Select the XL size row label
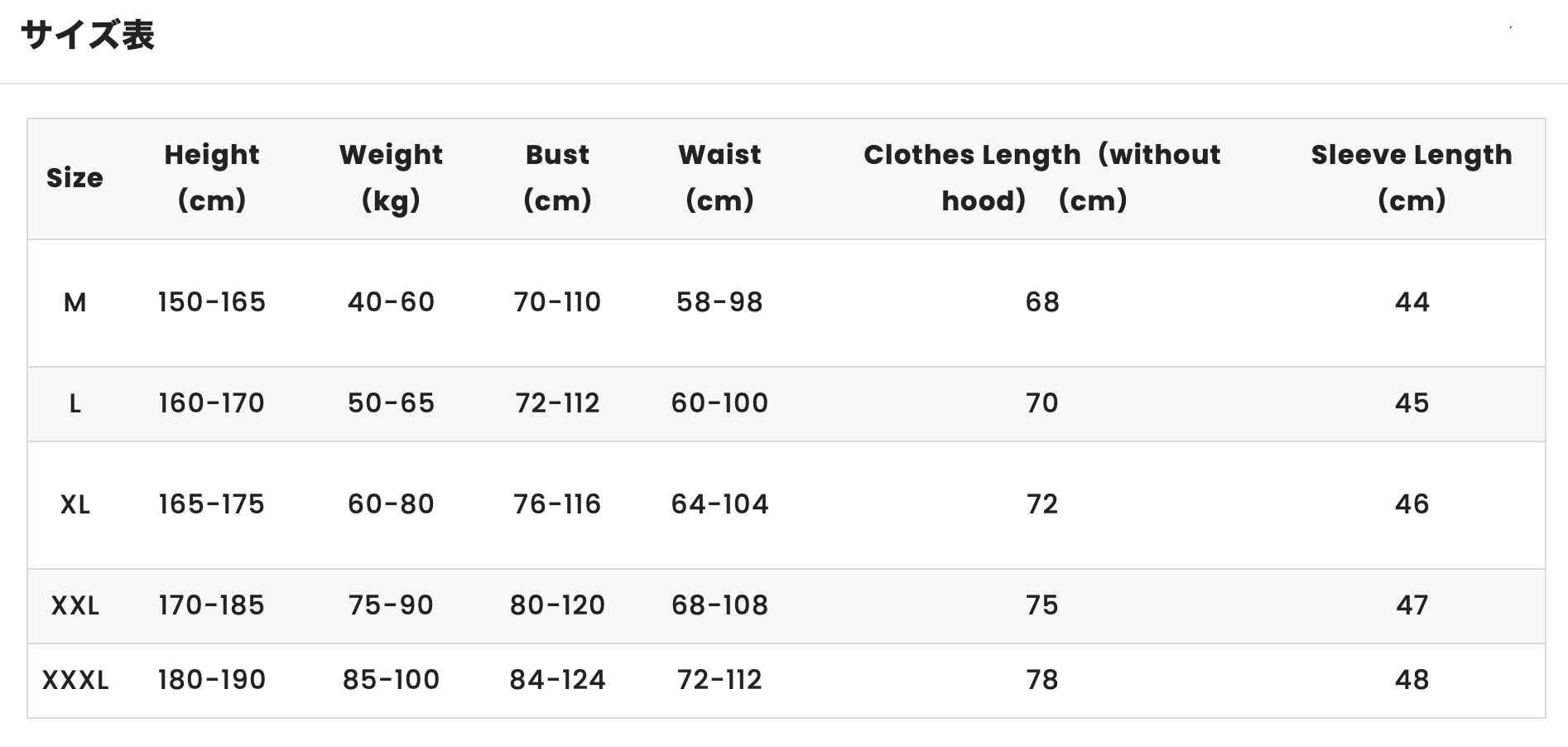The width and height of the screenshot is (1568, 747). click(75, 505)
